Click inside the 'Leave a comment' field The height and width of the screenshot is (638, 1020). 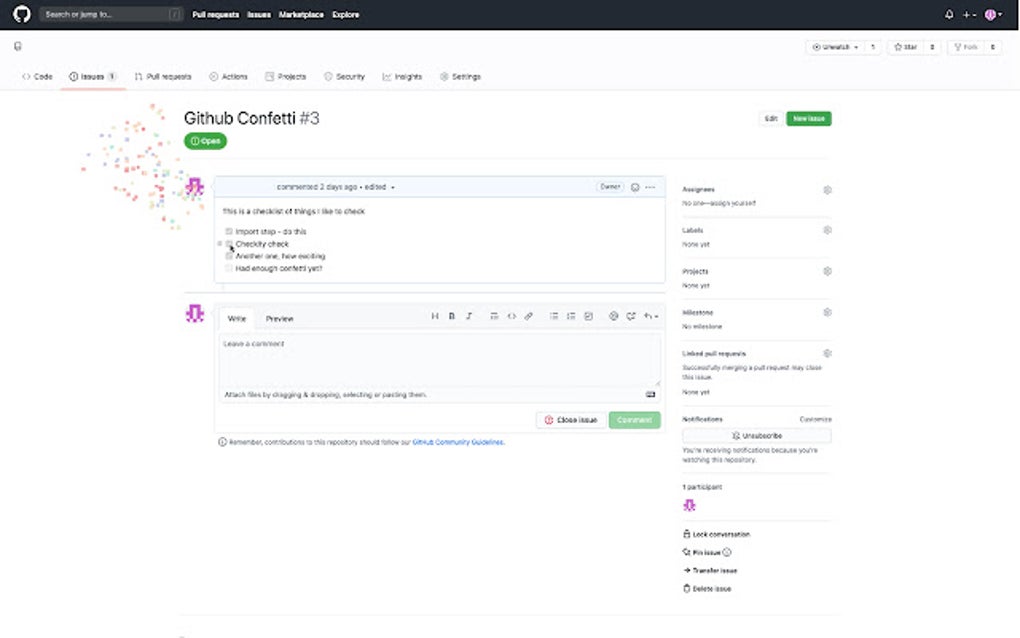coord(440,360)
